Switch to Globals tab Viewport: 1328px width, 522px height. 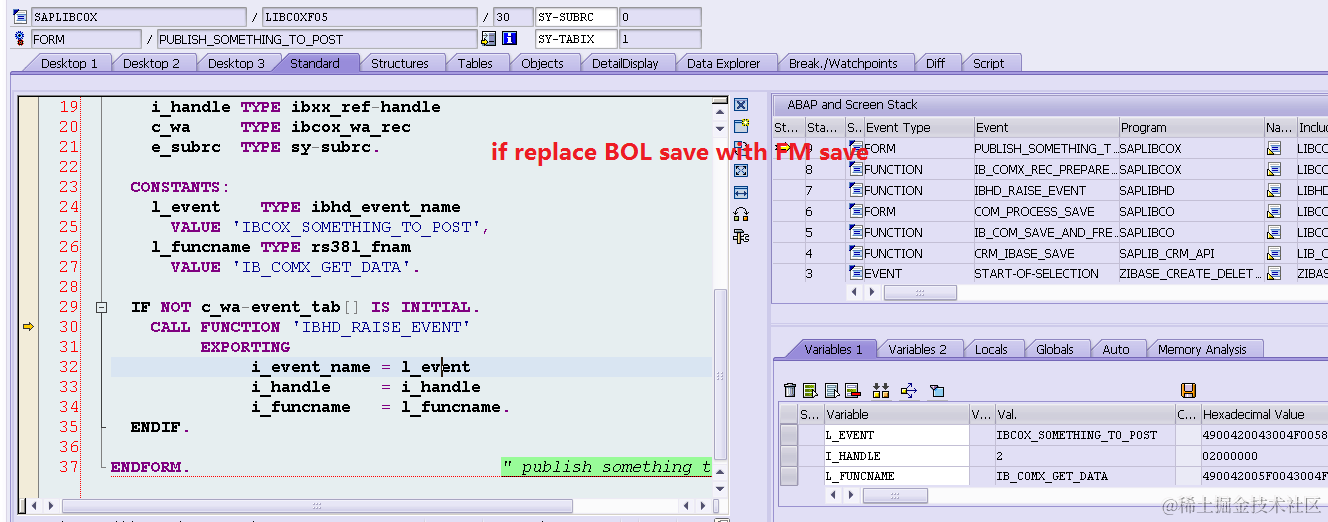tap(1055, 349)
